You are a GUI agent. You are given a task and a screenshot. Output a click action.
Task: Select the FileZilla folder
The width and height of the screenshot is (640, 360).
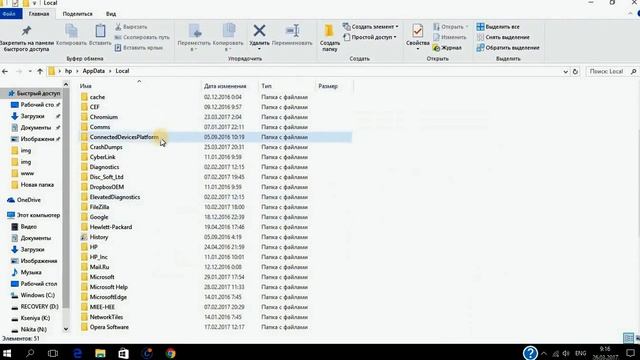pyautogui.click(x=99, y=207)
